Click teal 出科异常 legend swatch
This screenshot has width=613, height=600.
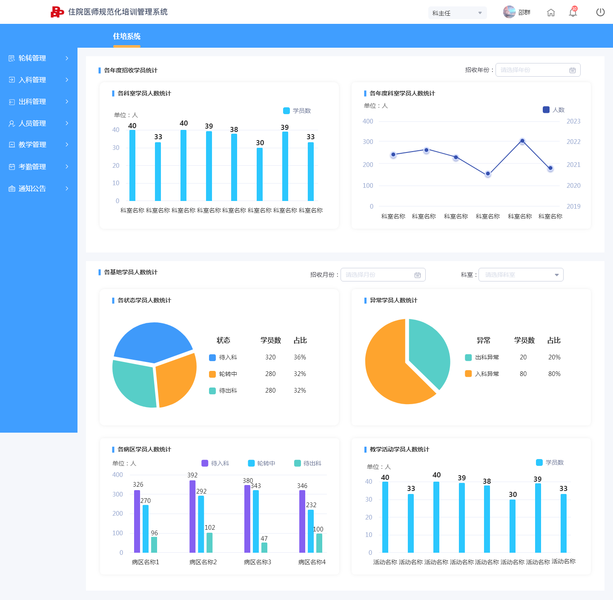click(468, 357)
